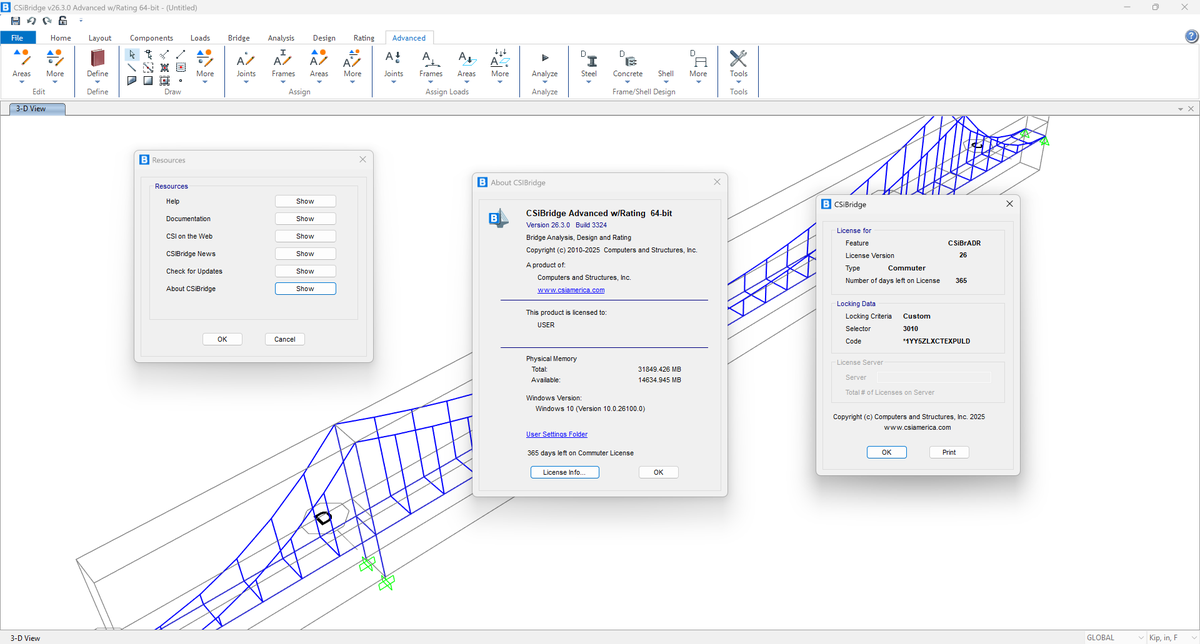
Task: Pick the Draw Frame/Cable line tool
Action: point(132,67)
